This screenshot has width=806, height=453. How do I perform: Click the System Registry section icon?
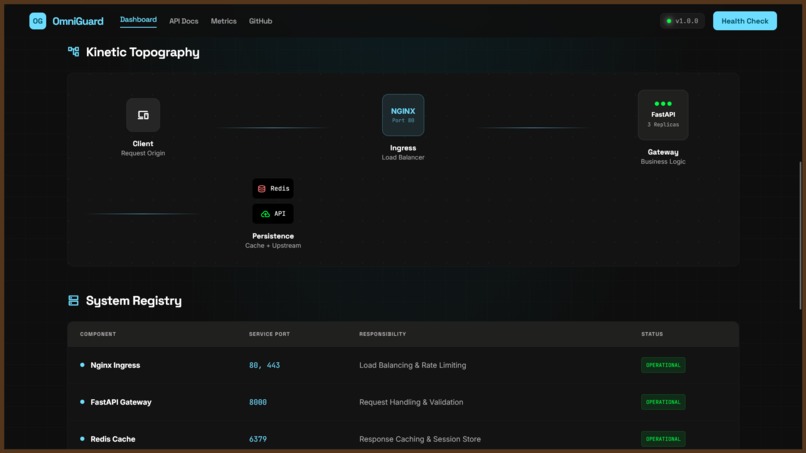(74, 300)
